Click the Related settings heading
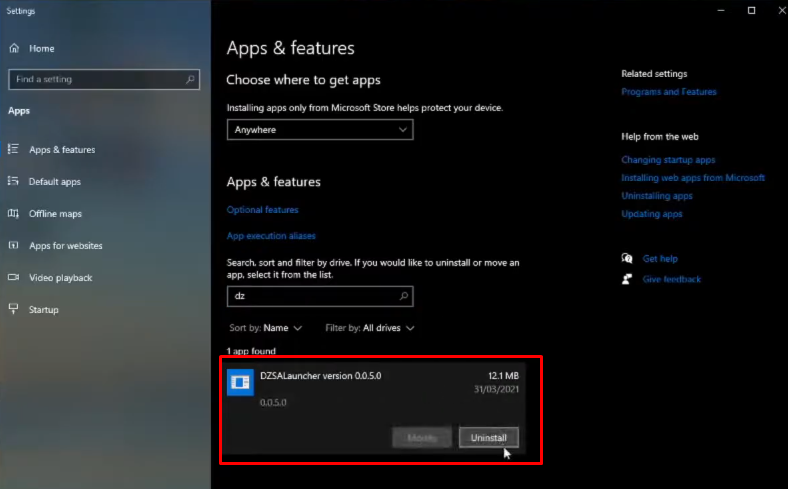Image resolution: width=788 pixels, height=489 pixels. pos(654,73)
